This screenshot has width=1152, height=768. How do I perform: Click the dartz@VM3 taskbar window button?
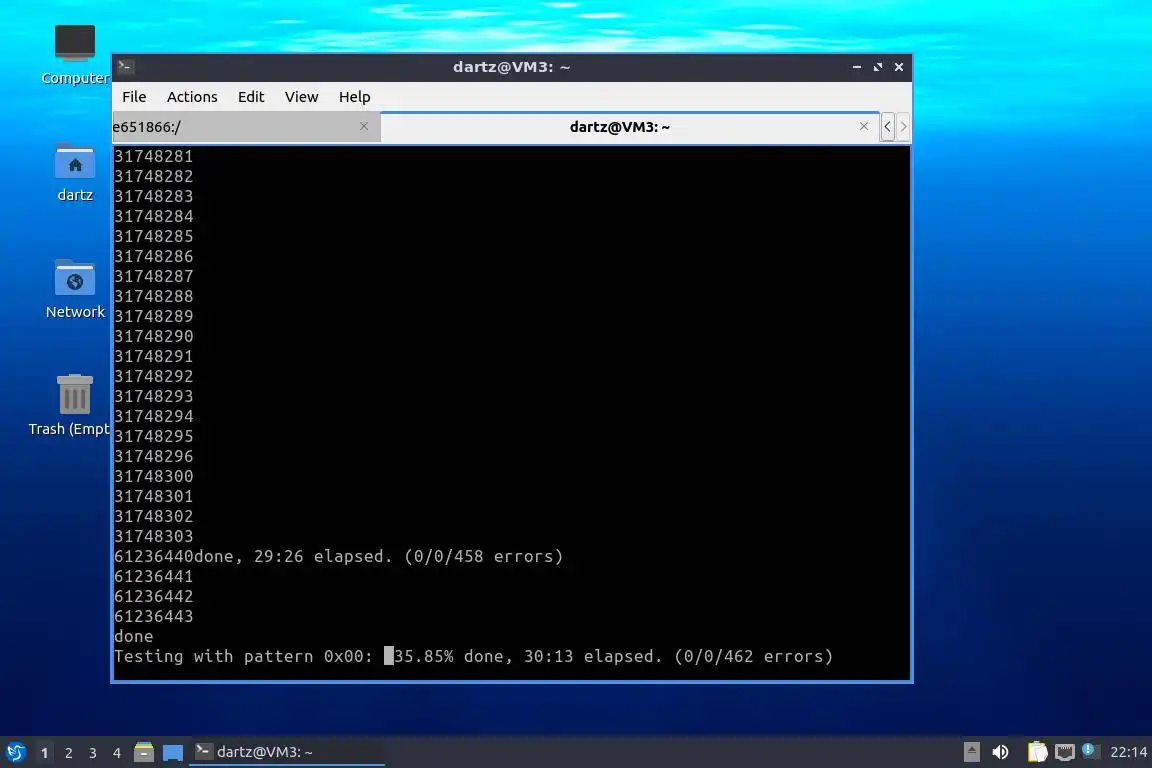[x=287, y=752]
